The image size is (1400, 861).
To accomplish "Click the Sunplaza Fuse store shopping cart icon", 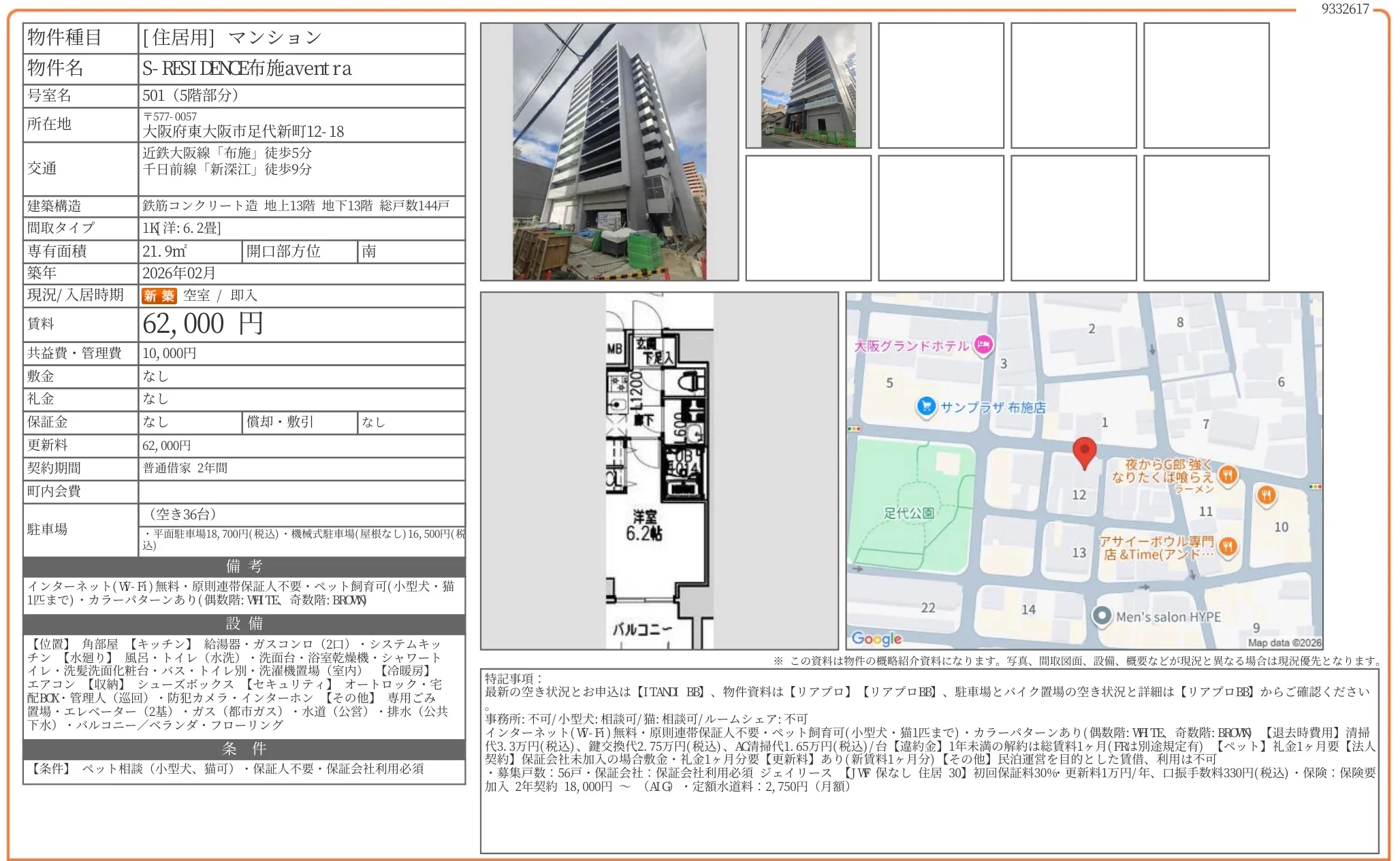I will (926, 407).
